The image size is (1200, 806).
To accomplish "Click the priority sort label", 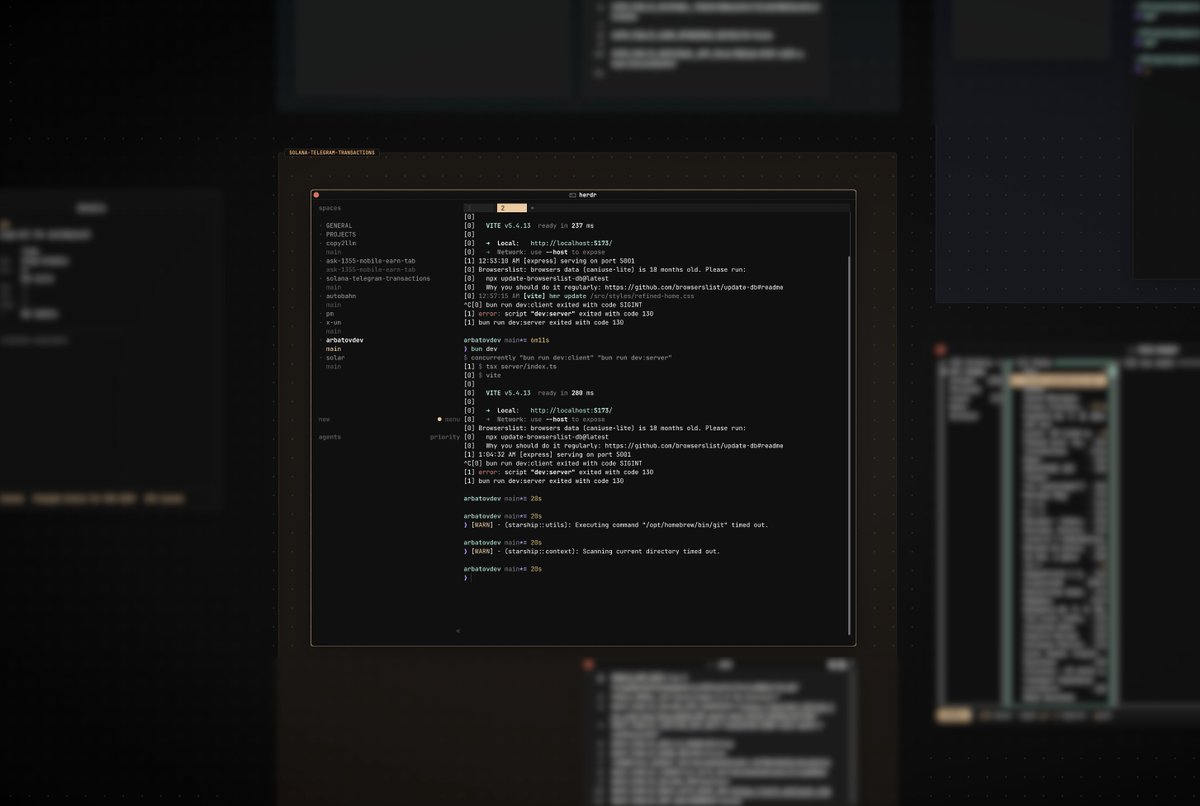I will [445, 437].
